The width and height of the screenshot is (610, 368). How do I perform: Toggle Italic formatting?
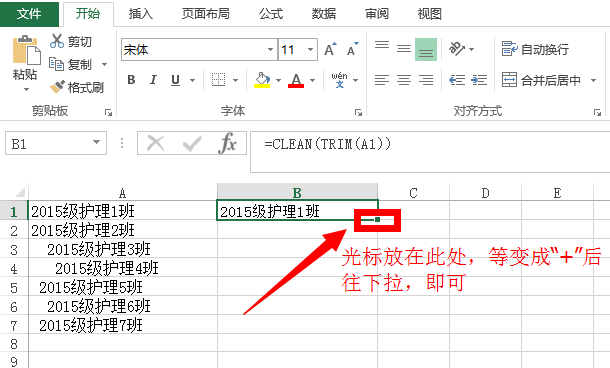pos(153,80)
